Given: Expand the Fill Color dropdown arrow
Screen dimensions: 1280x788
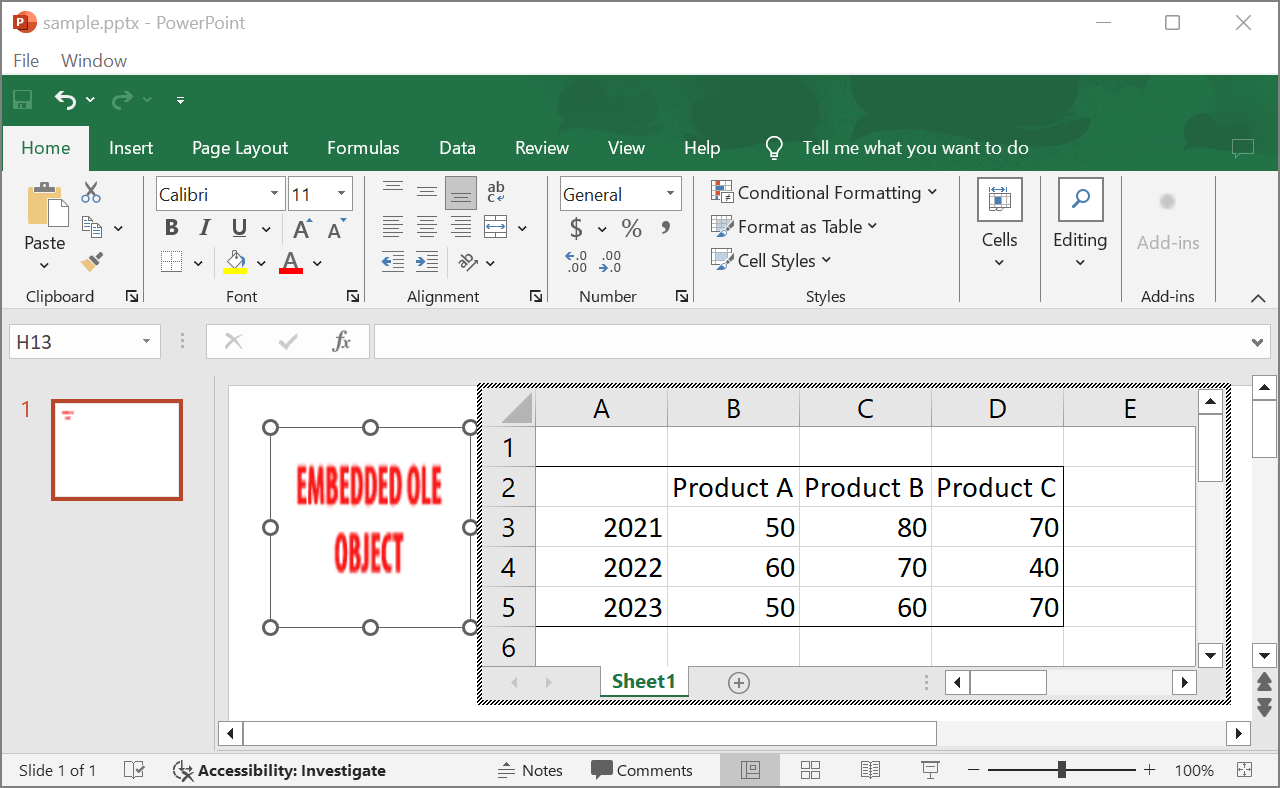Looking at the screenshot, I should 260,261.
